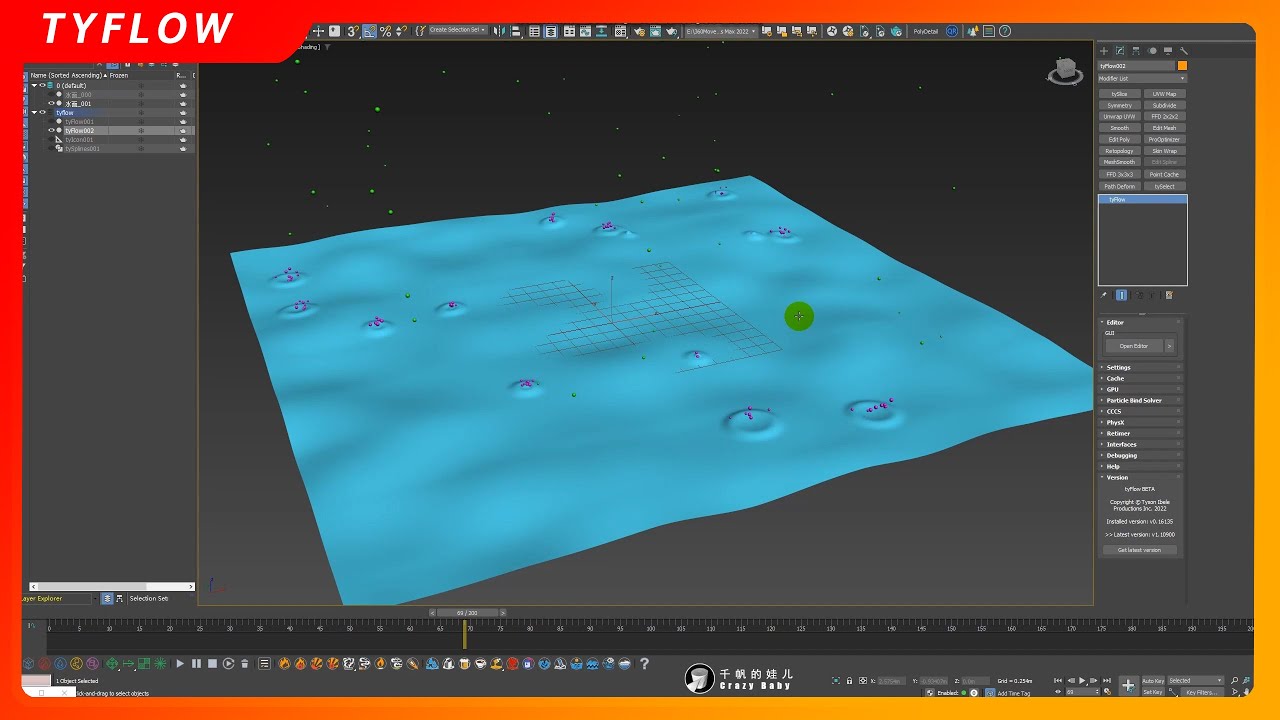This screenshot has height=720, width=1280.
Task: Click the pause icon in the lower plugin toolbar
Action: coord(196,663)
